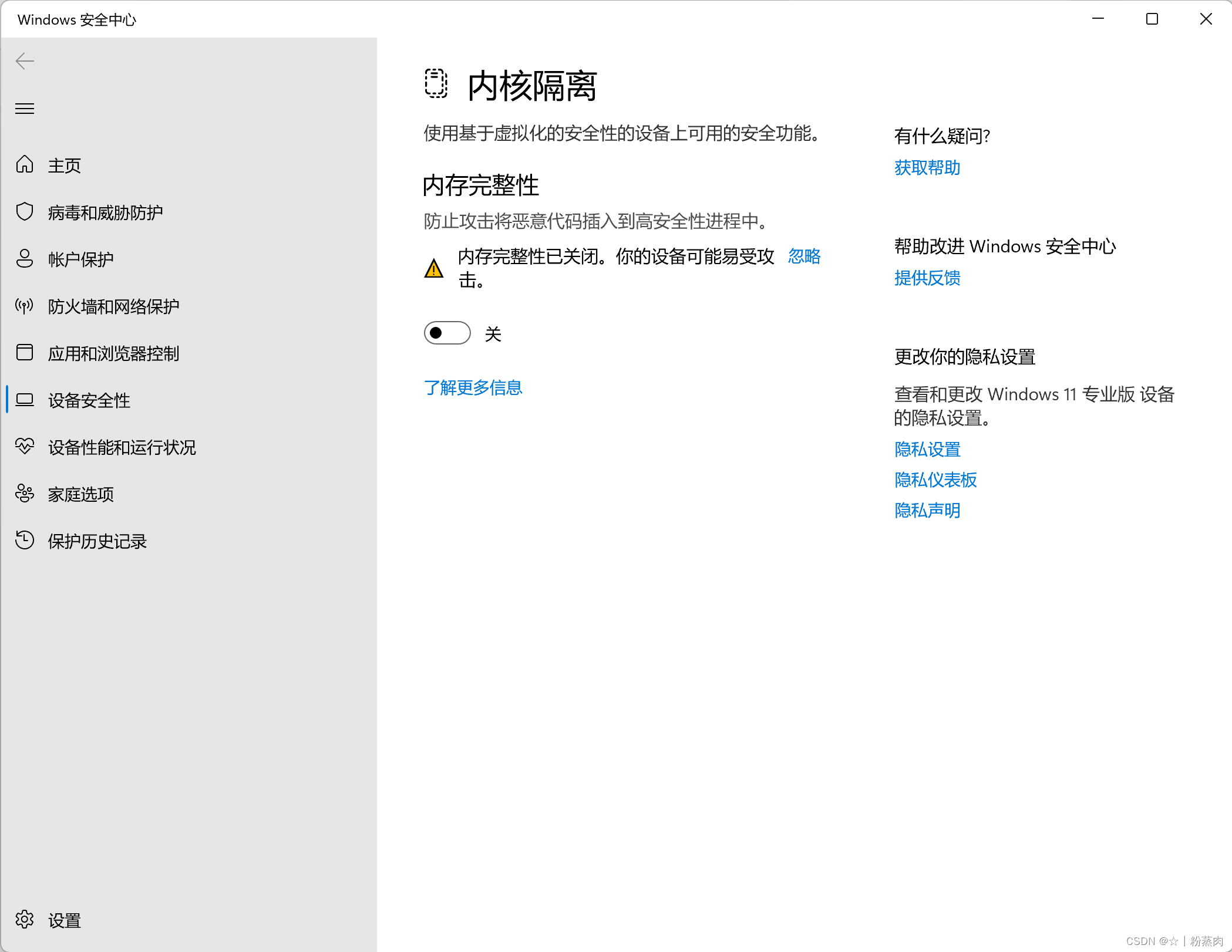Click the 关 label beside the toggle
This screenshot has width=1232, height=952.
(493, 334)
